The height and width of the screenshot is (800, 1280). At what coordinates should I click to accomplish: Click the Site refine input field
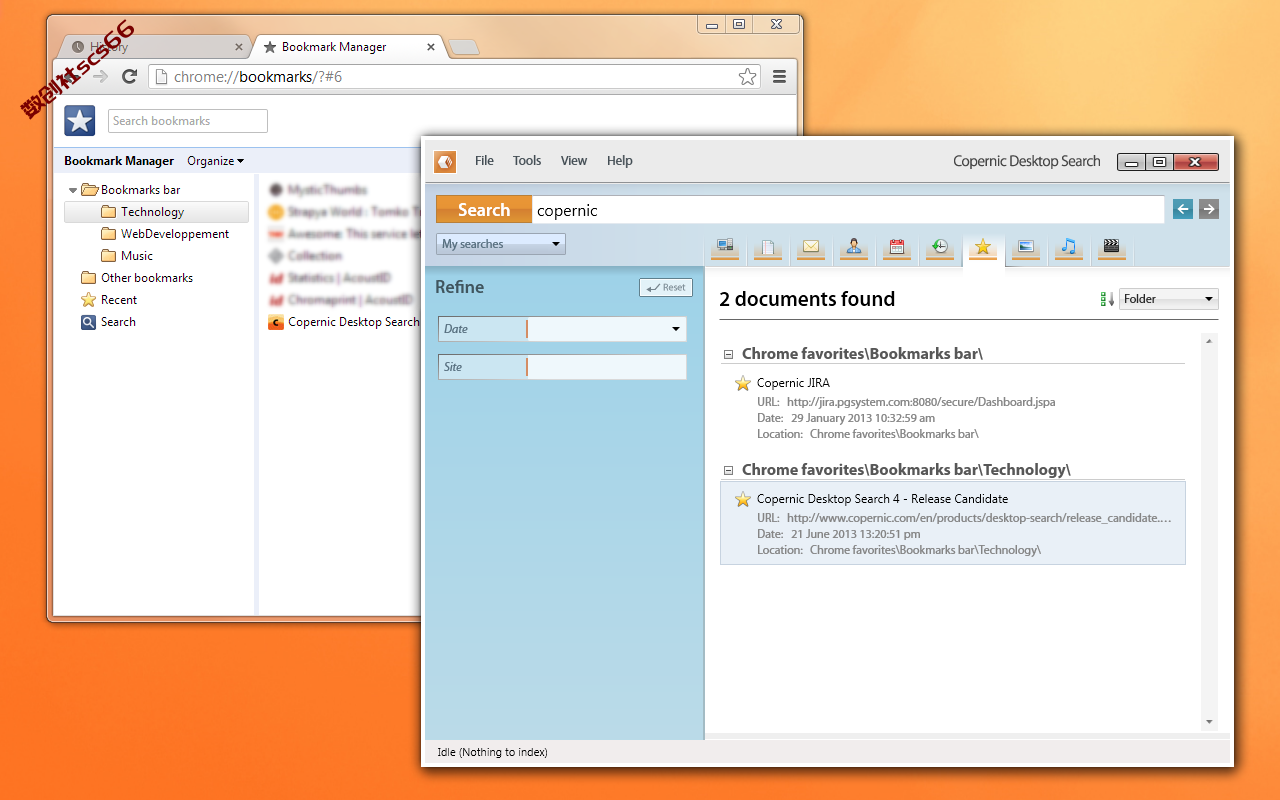pyautogui.click(x=606, y=367)
